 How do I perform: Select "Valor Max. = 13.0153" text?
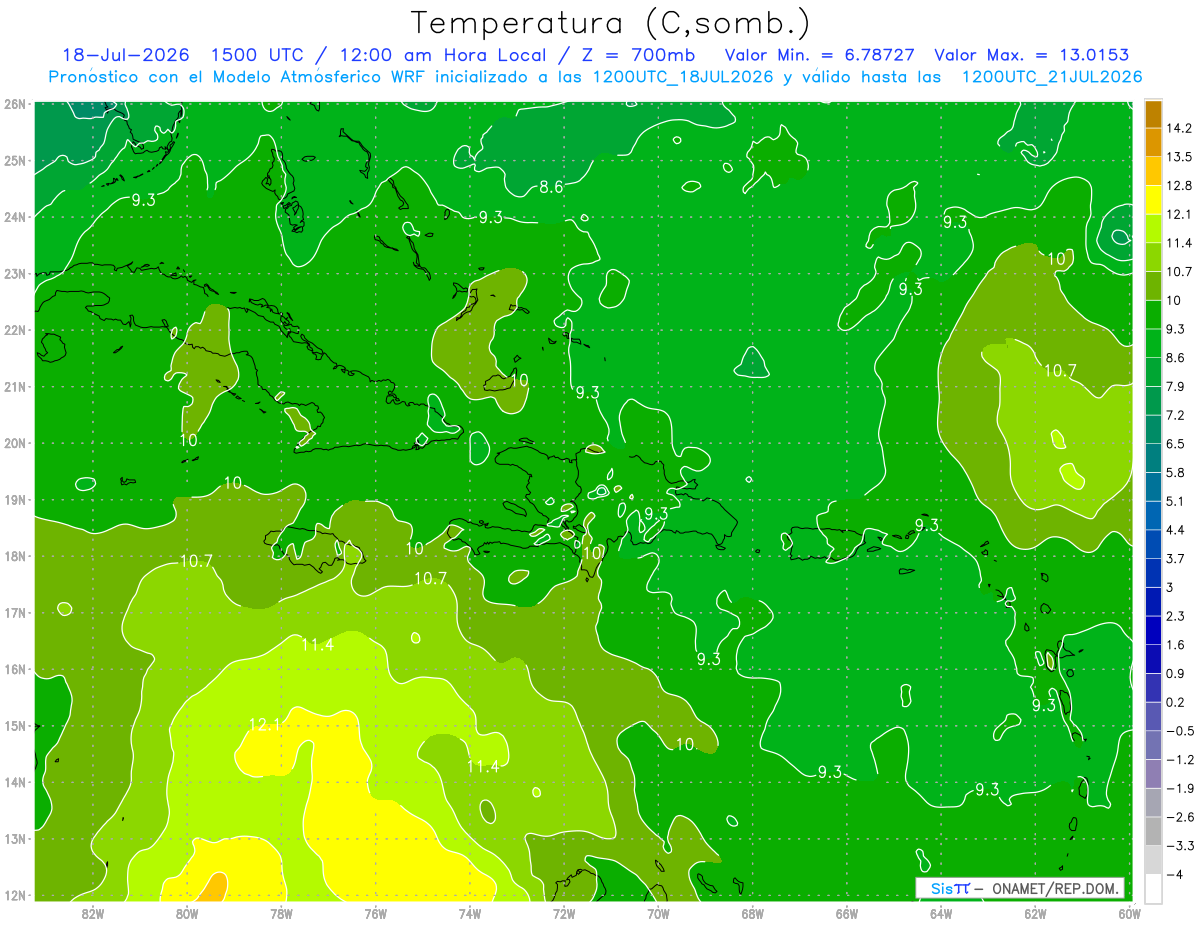pos(1031,55)
